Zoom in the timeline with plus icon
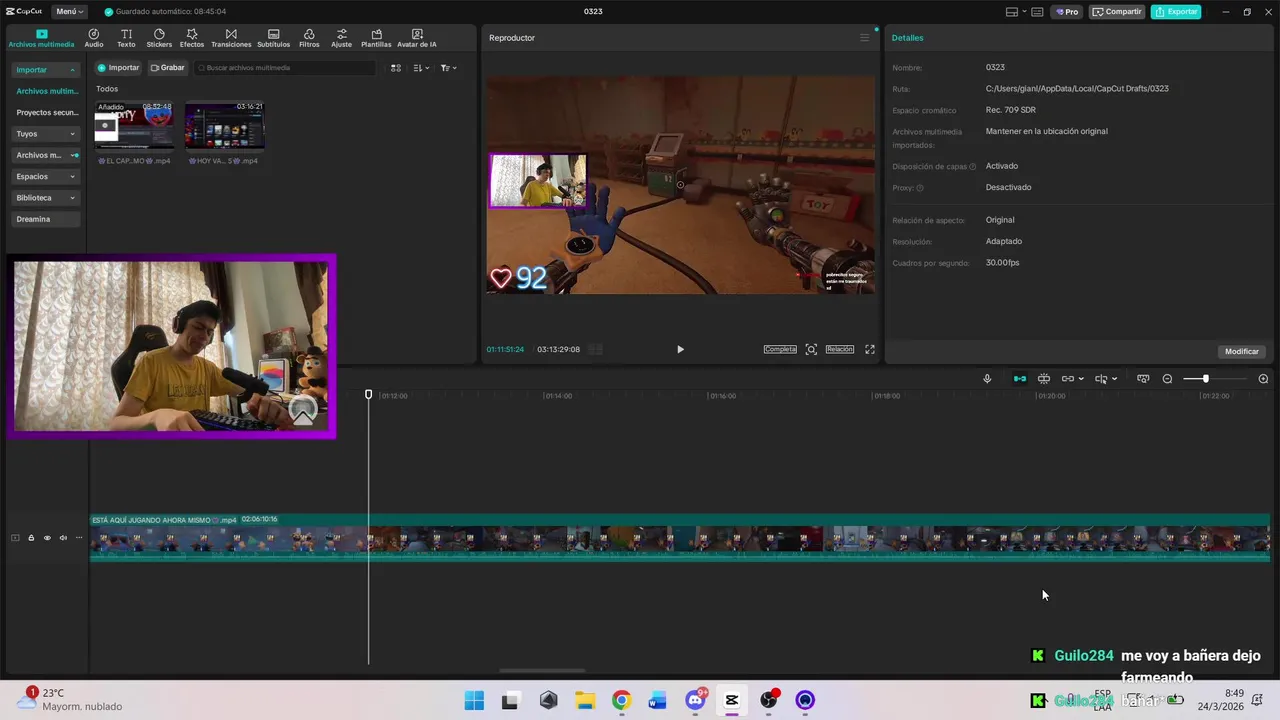Viewport: 1280px width, 720px height. (x=1263, y=379)
